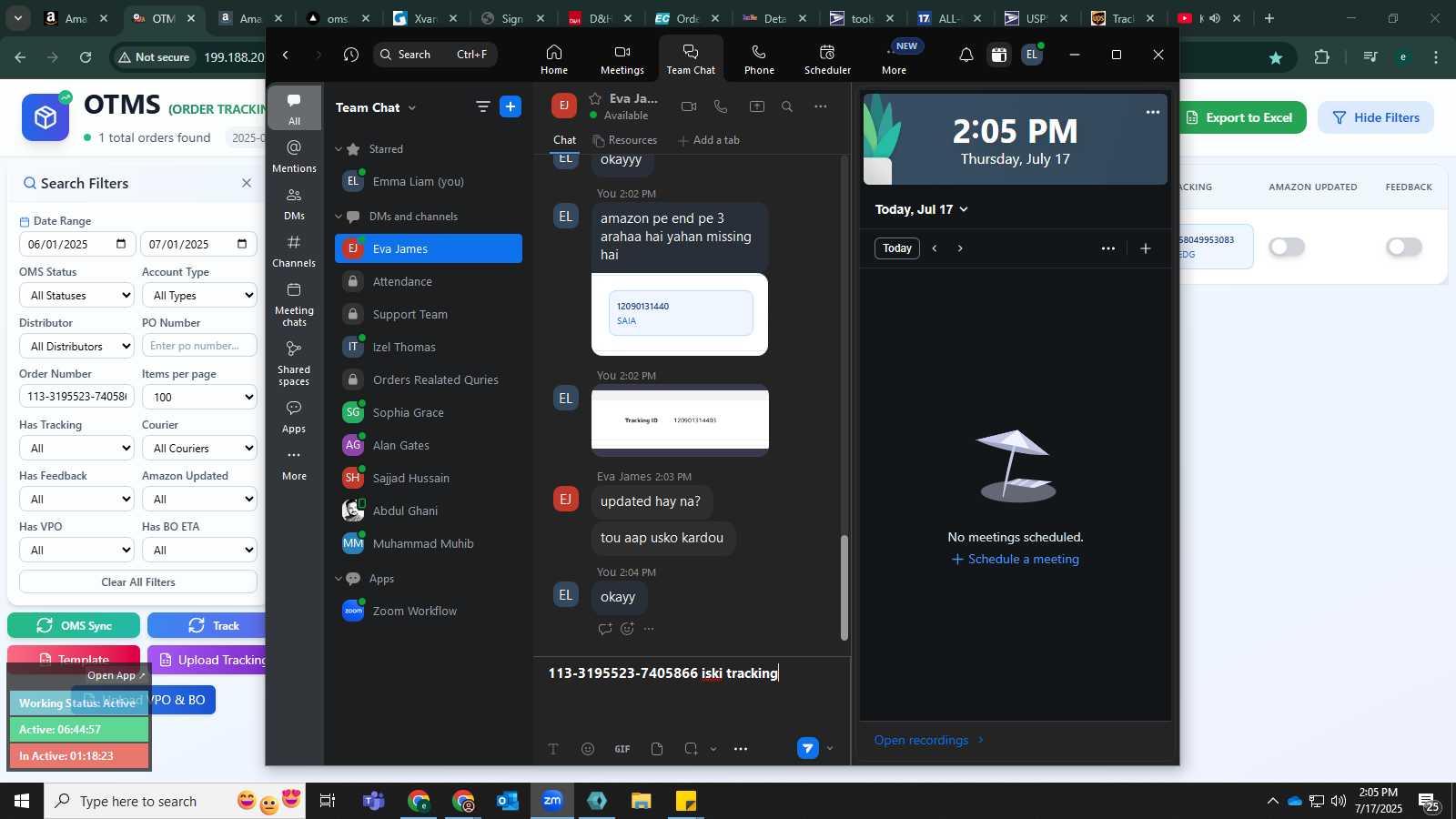Viewport: 1456px width, 819px height.
Task: Open the Meetings tab in Zoom
Action: (x=622, y=59)
